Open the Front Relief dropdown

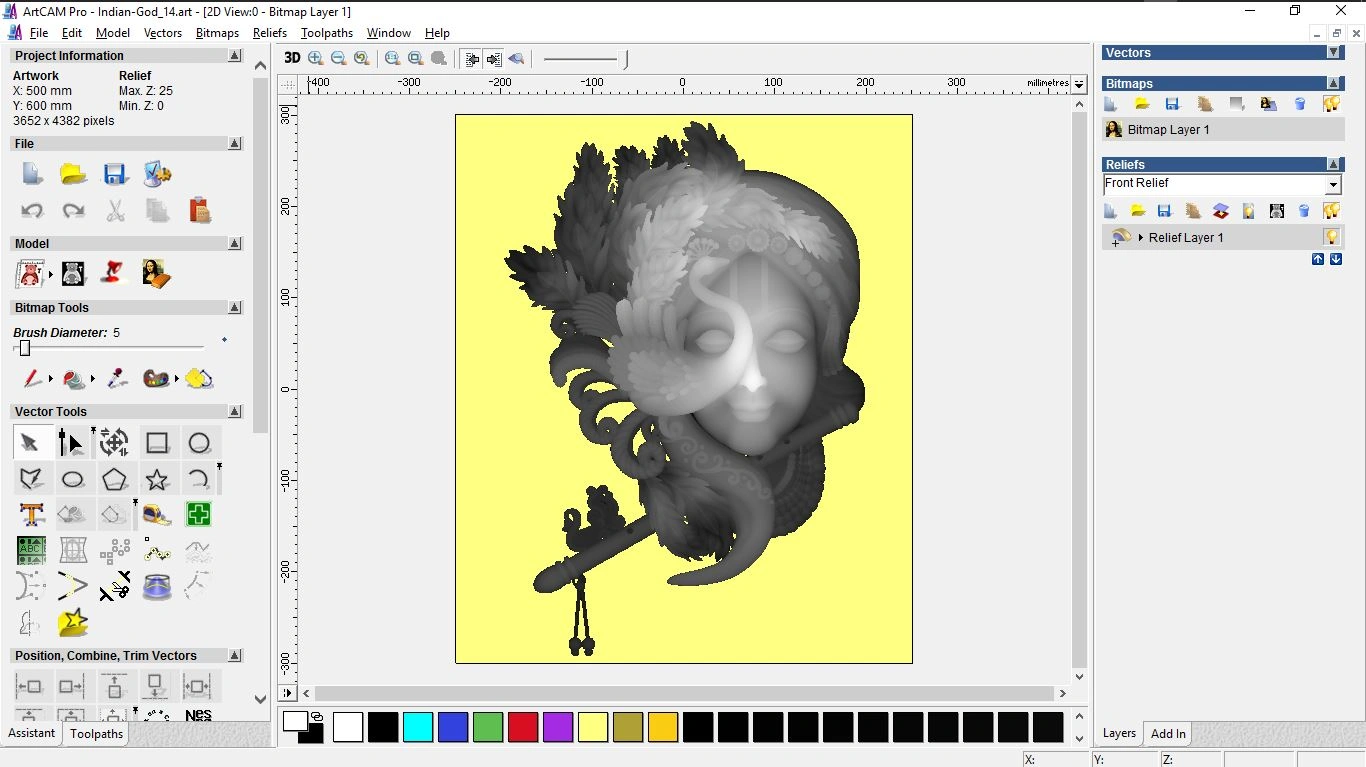click(x=1332, y=185)
